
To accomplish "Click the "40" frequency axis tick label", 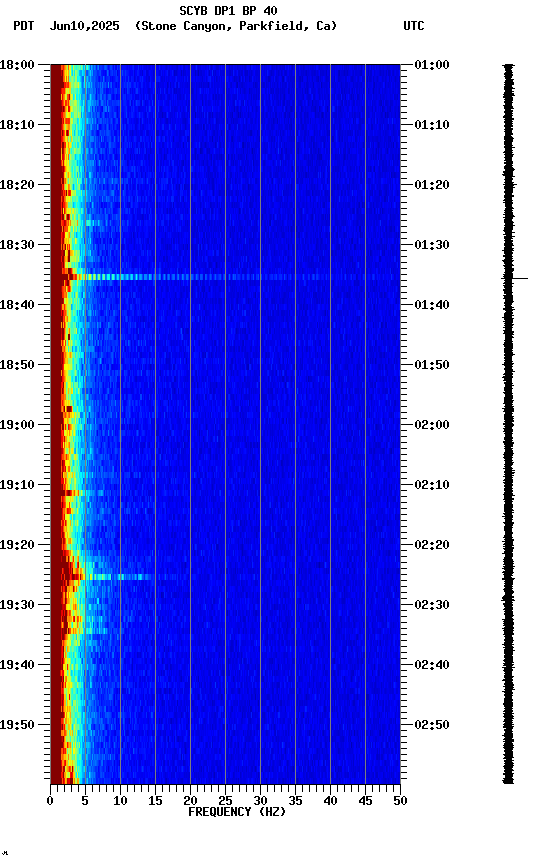I will click(x=330, y=801).
